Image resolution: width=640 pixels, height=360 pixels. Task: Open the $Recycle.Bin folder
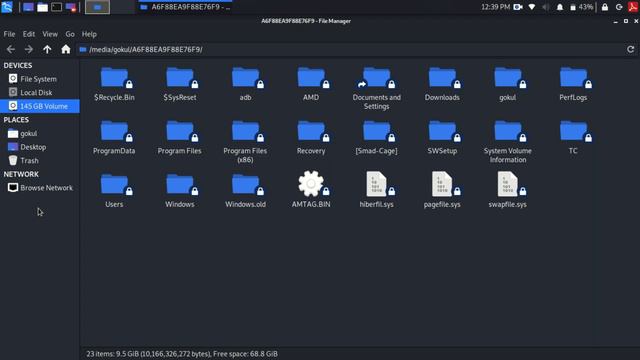pos(114,84)
